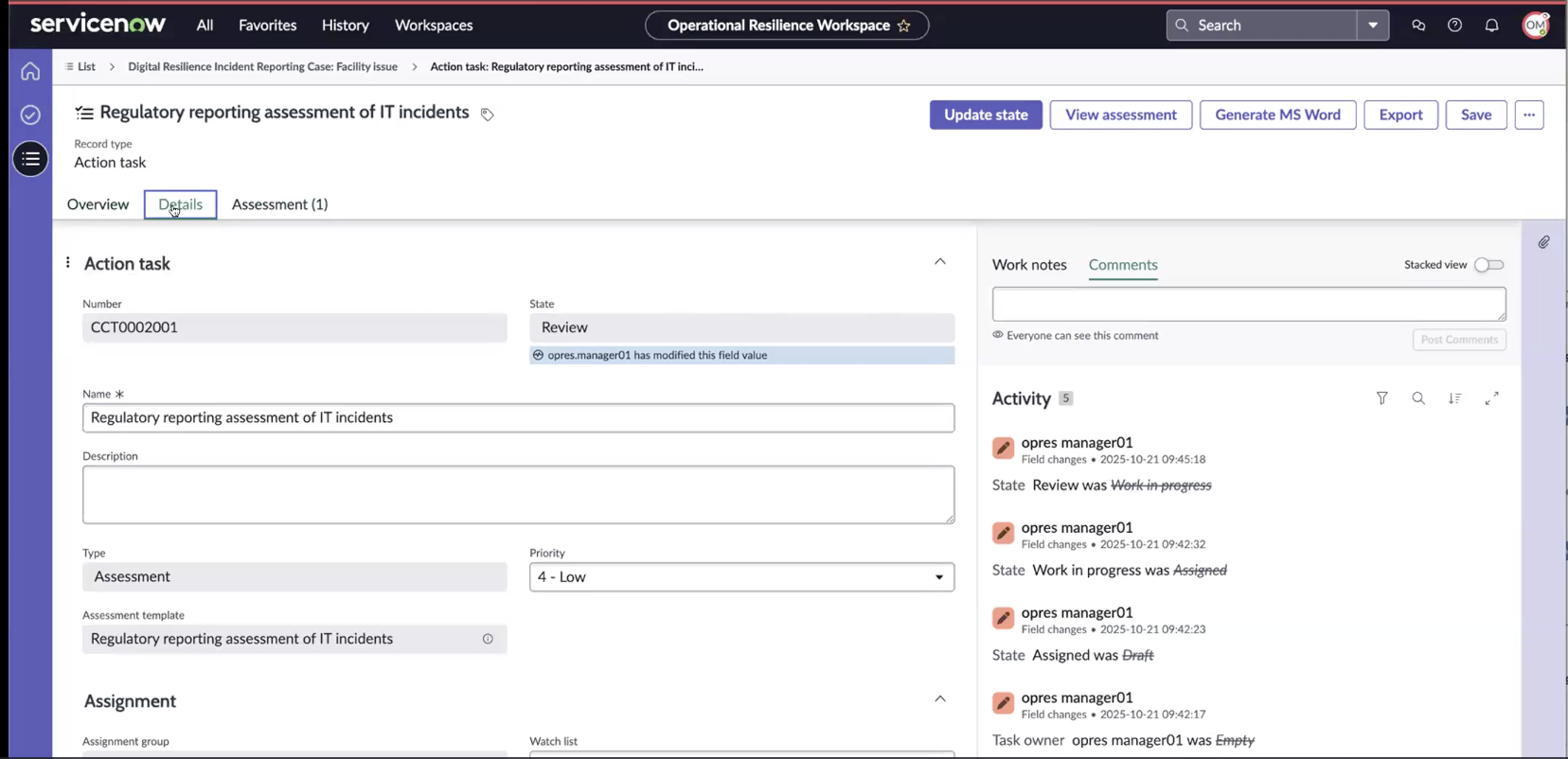Viewport: 1568px width, 759px height.
Task: Click pencil icon of 09:45:18 activity entry
Action: point(1004,449)
